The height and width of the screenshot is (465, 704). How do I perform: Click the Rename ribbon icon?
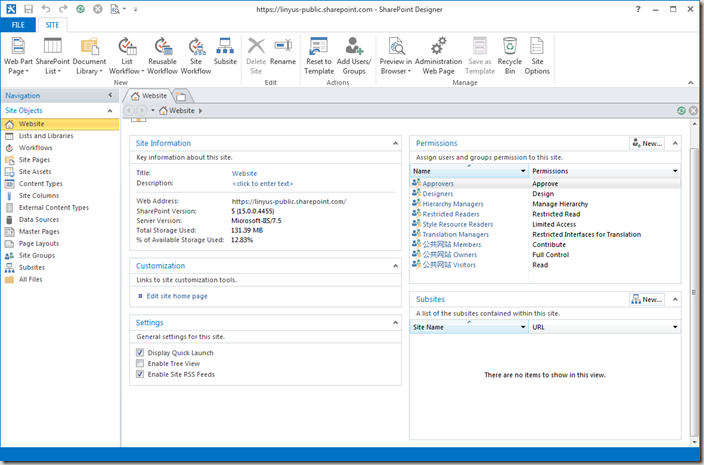[x=283, y=51]
